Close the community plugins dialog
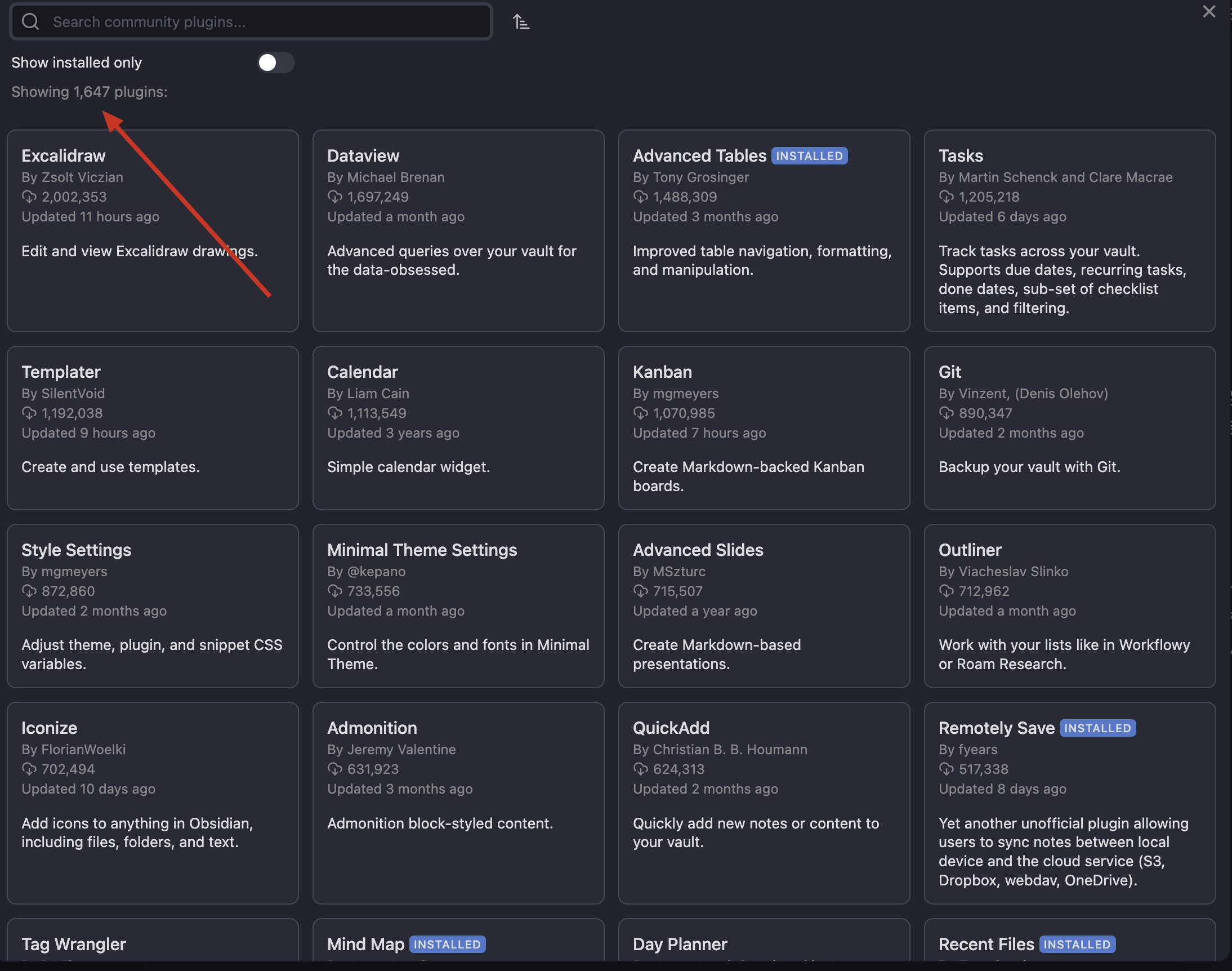1232x971 pixels. point(1209,11)
